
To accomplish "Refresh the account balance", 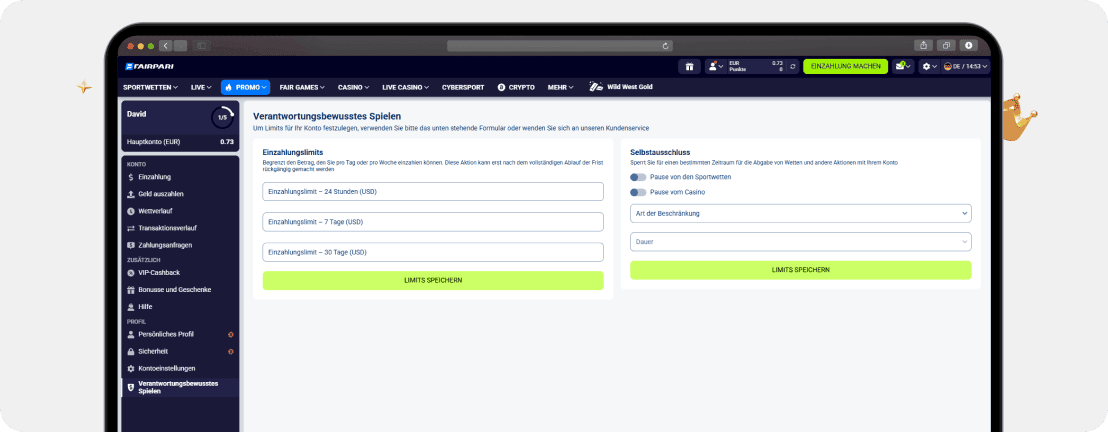I will pos(793,66).
